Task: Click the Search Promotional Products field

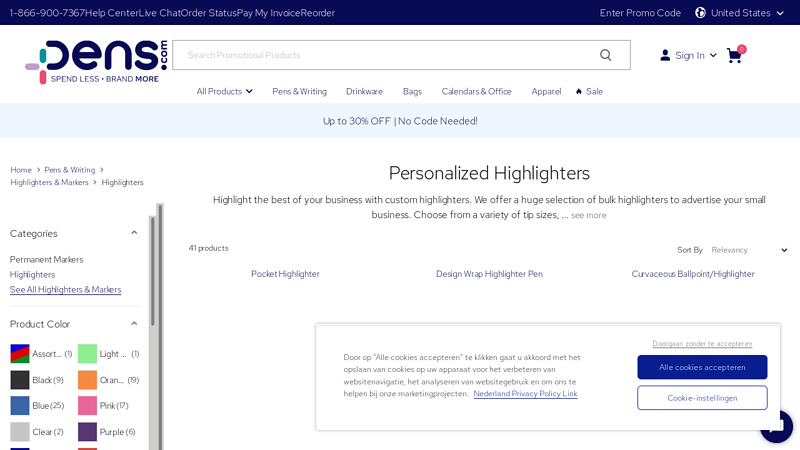Action: coord(385,55)
